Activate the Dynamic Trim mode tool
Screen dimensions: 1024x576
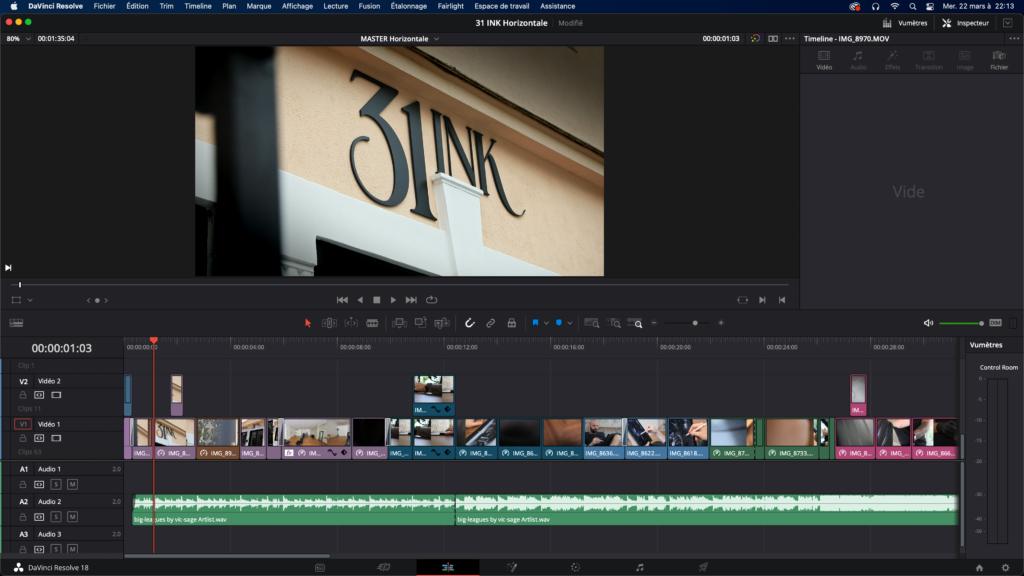point(351,323)
